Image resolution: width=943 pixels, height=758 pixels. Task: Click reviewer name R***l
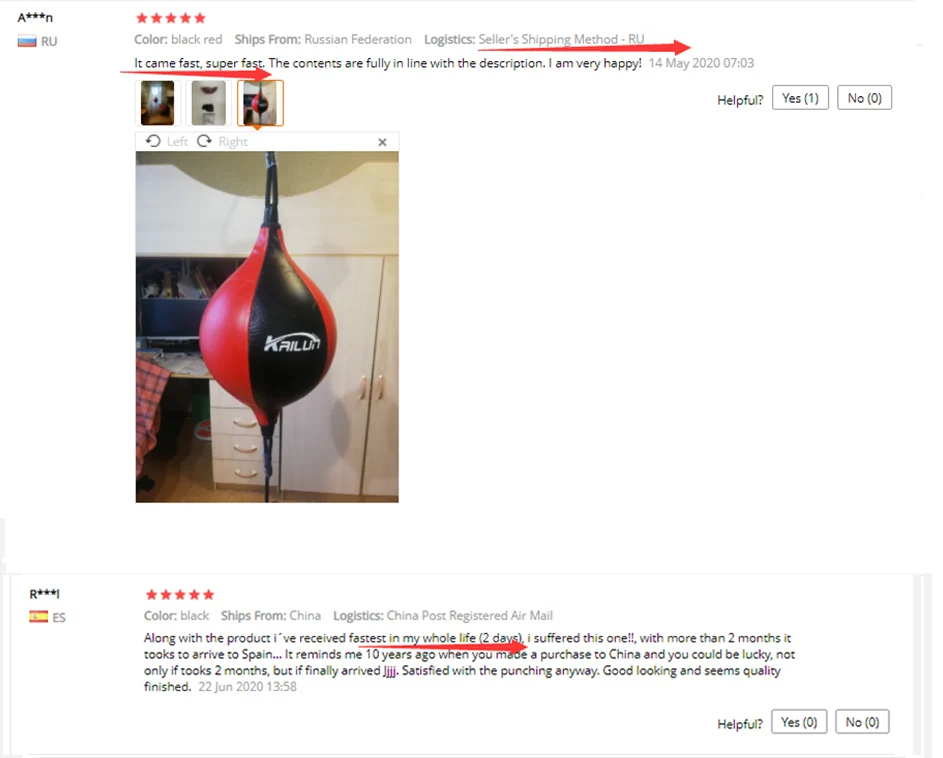click(45, 594)
